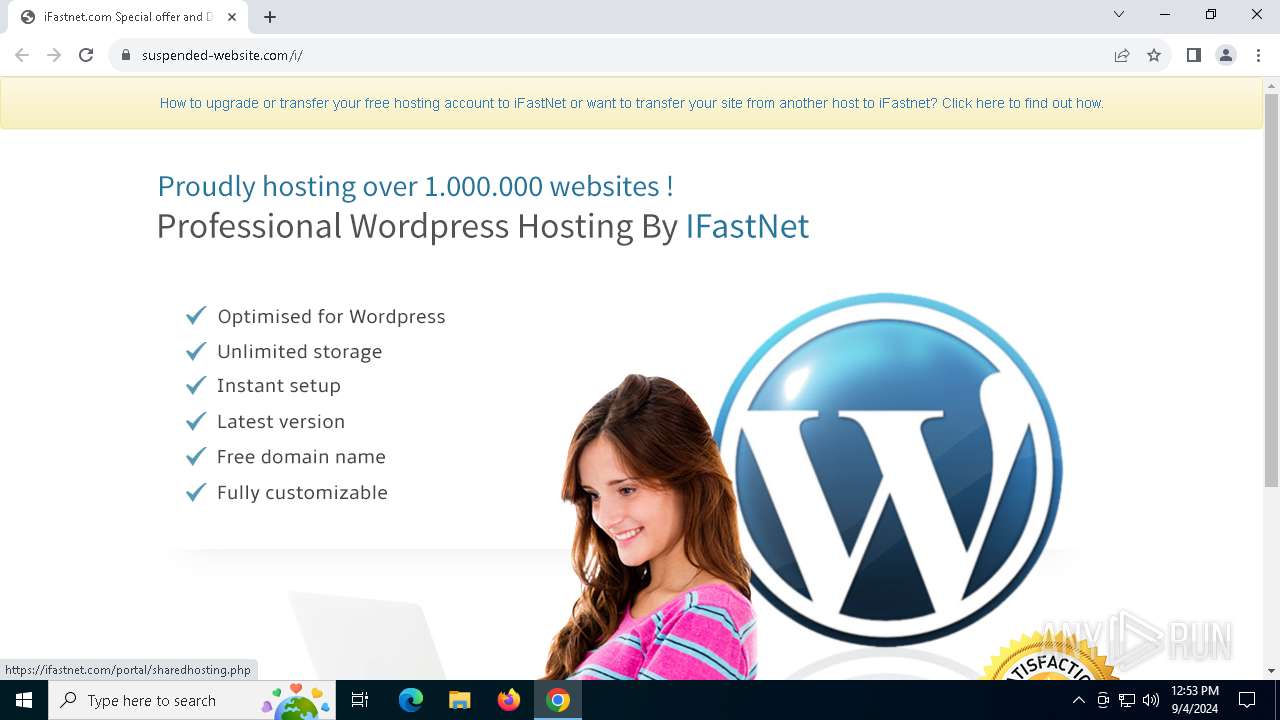Open the upgrade or transfer hosting banner link
Image resolution: width=1280 pixels, height=720 pixels.
tap(632, 103)
